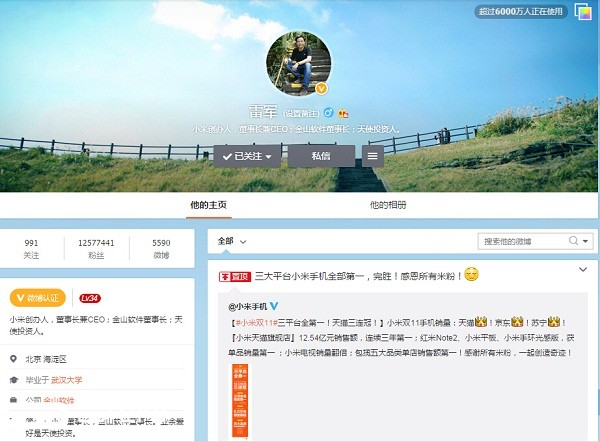Image resolution: width=600 pixels, height=442 pixels.
Task: Click the bio line under the profile name
Action: [x=297, y=129]
